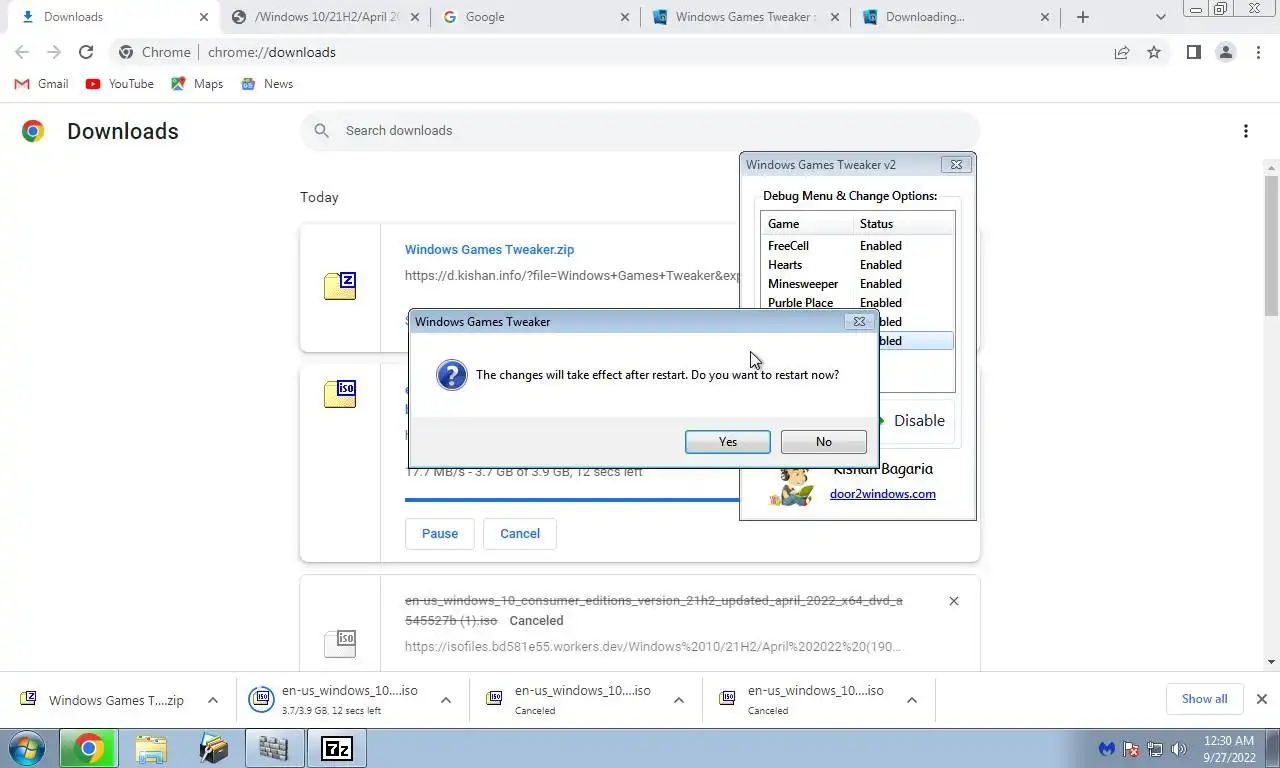Image resolution: width=1280 pixels, height=768 pixels.
Task: Open the 7-Zip taskbar icon
Action: click(337, 748)
